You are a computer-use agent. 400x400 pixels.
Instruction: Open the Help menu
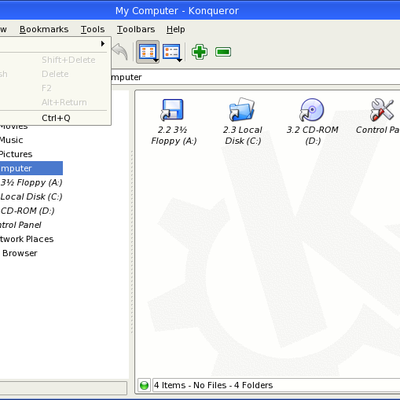tap(176, 29)
